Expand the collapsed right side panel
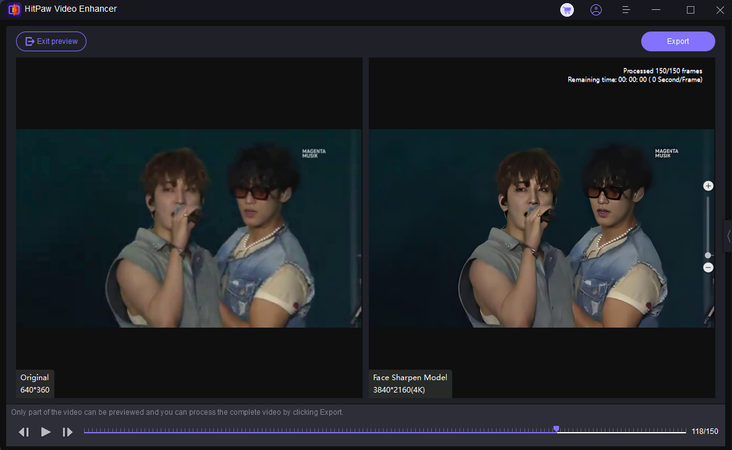732x450 pixels. [x=728, y=236]
